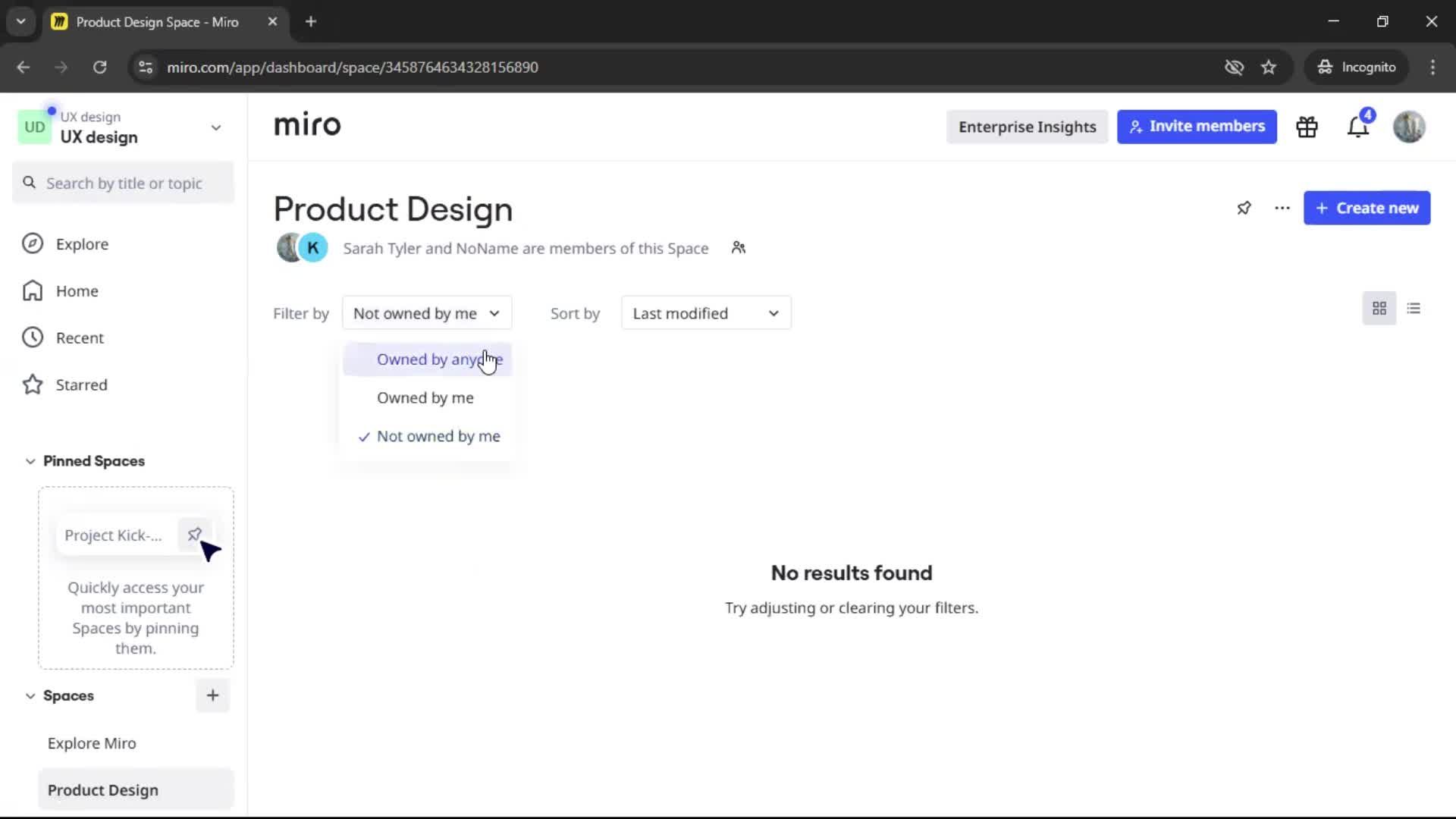1456x819 pixels.
Task: Click third-party cookies blocked eye icon
Action: 1234,67
